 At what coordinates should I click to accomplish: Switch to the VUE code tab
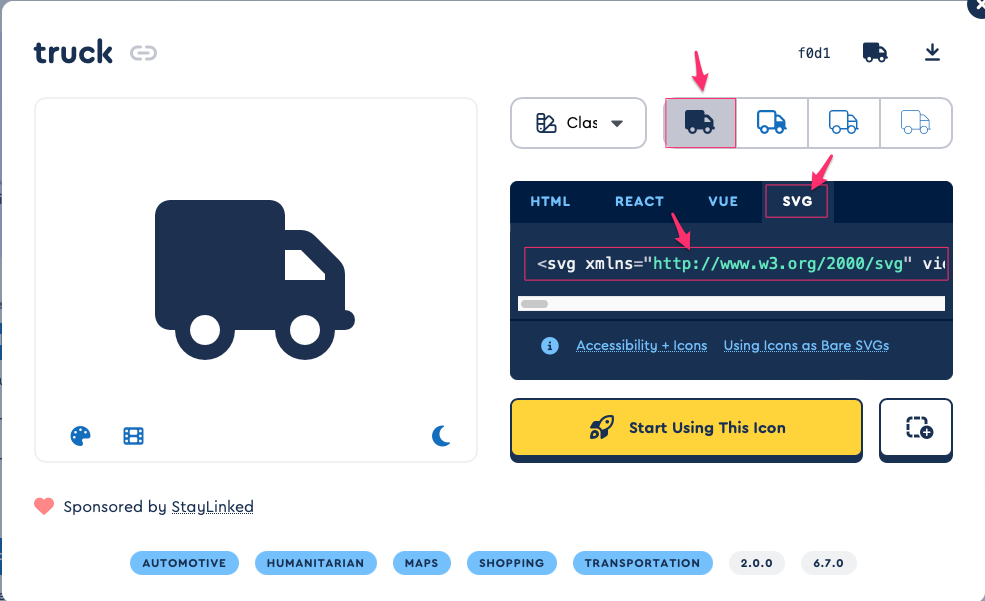click(x=723, y=201)
